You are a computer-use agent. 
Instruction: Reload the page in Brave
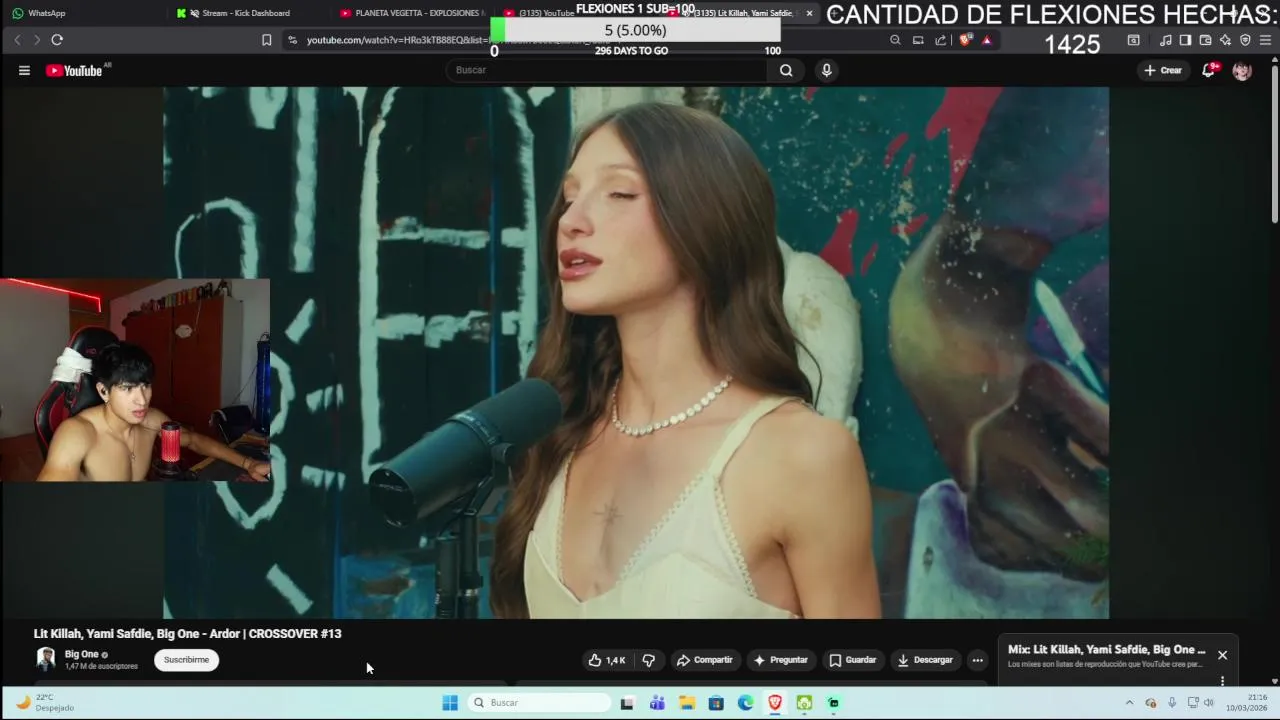[57, 40]
